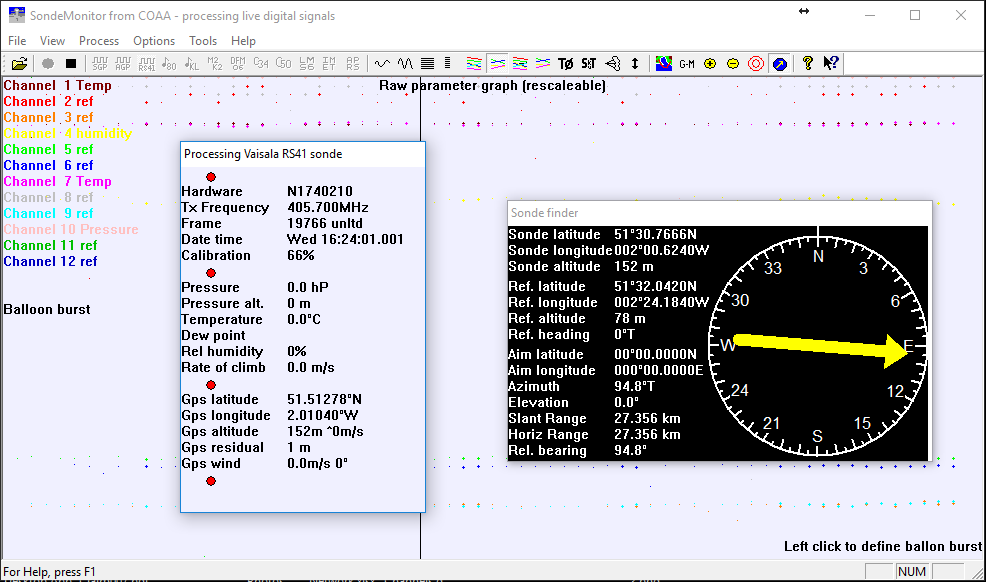The height and width of the screenshot is (582, 986).
Task: Select the RS41 sonde type icon
Action: coord(146,63)
